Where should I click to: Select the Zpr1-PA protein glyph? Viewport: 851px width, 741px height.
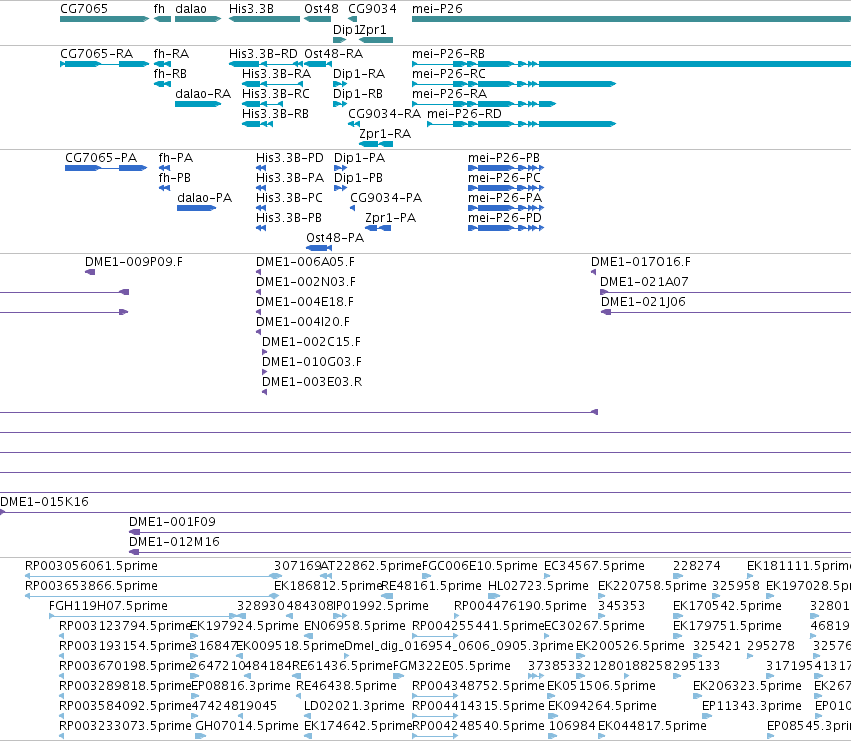point(378,228)
